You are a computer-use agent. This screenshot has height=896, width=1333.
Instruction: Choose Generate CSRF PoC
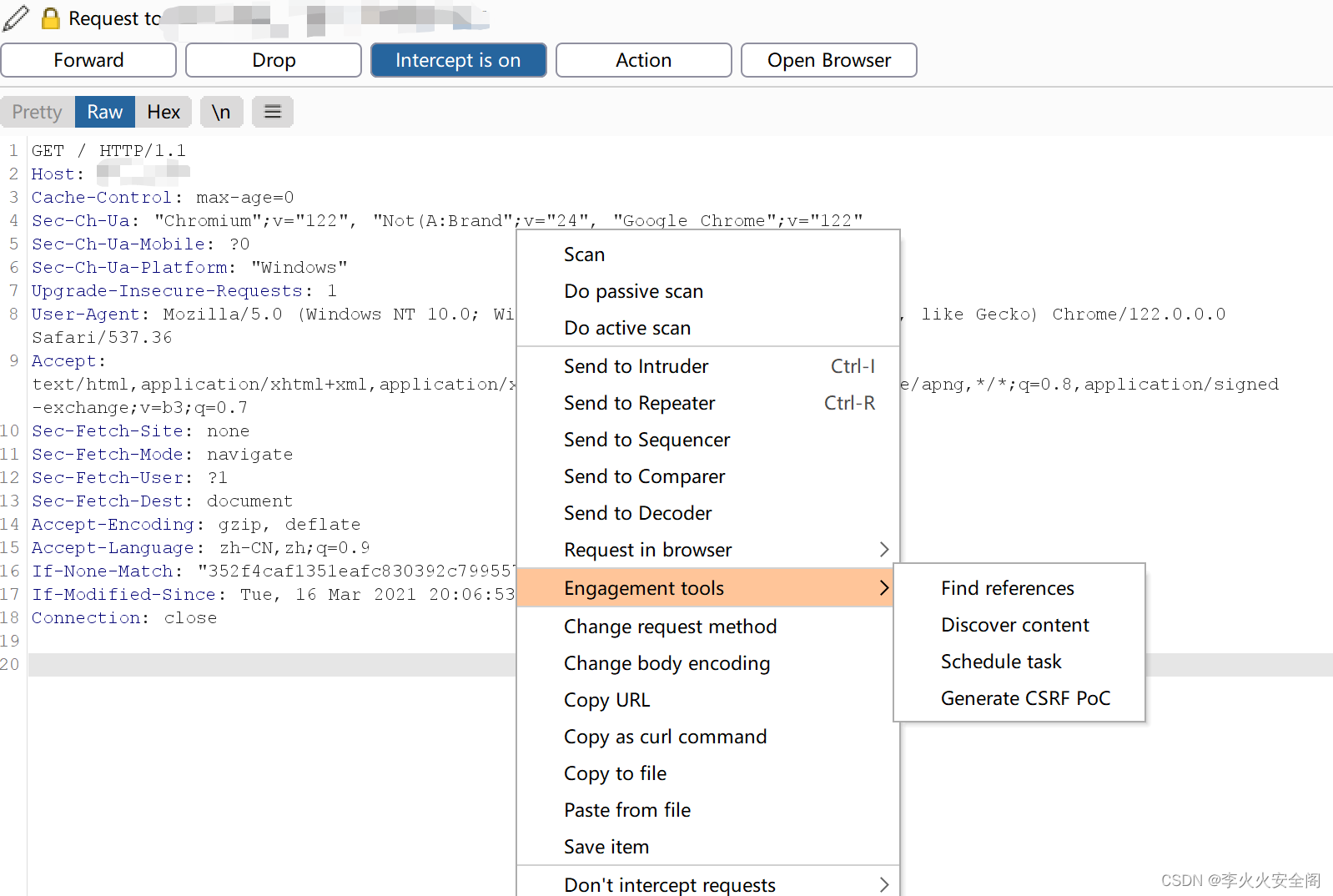pyautogui.click(x=1019, y=698)
